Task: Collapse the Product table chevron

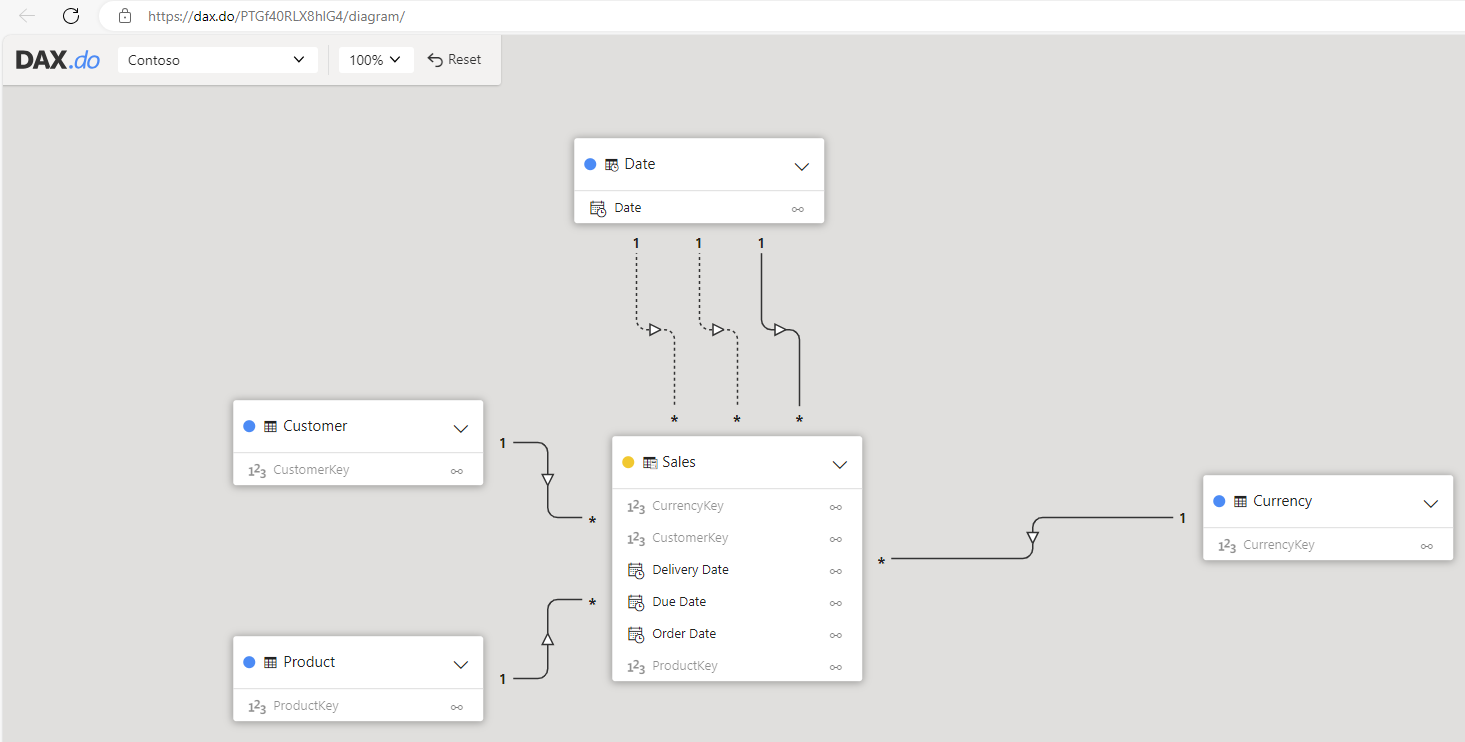Action: (460, 664)
